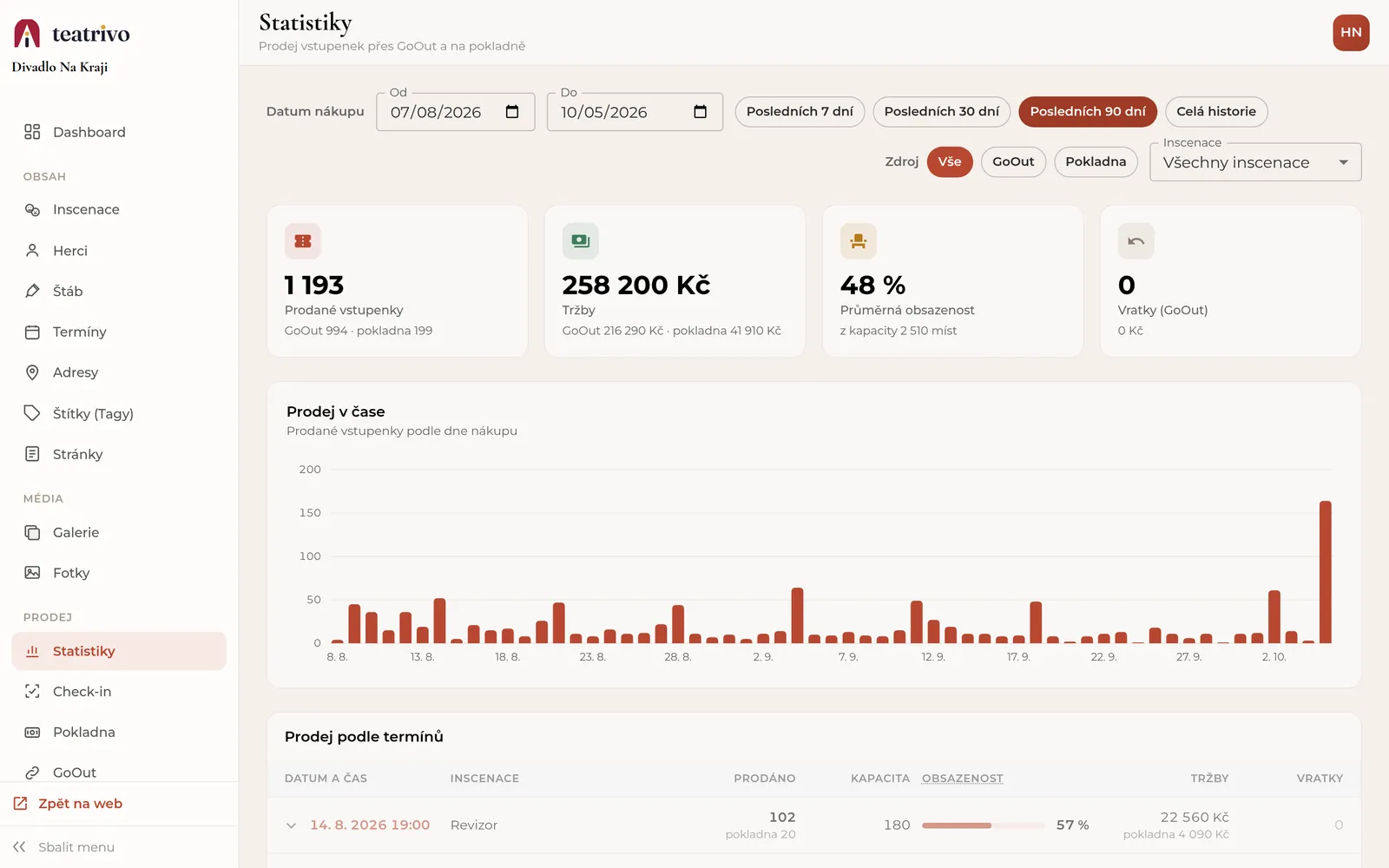Click the Statistiky bar chart icon
Image resolution: width=1389 pixels, height=868 pixels.
(32, 651)
